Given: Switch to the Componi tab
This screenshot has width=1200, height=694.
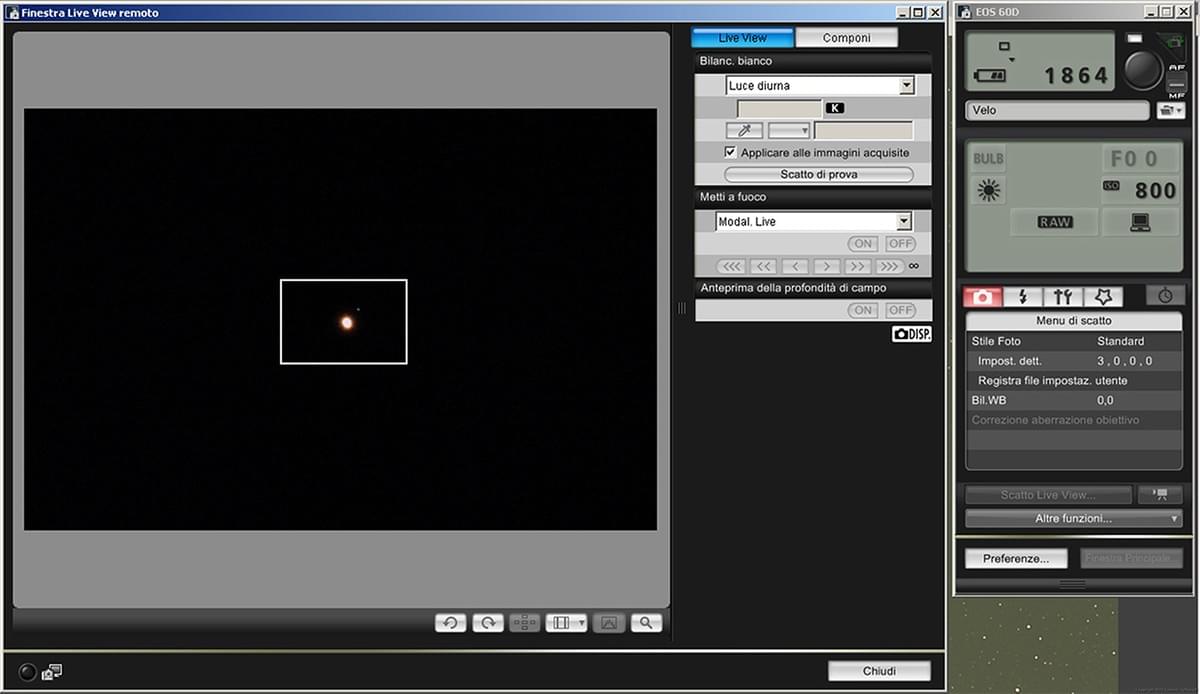Looking at the screenshot, I should click(846, 38).
